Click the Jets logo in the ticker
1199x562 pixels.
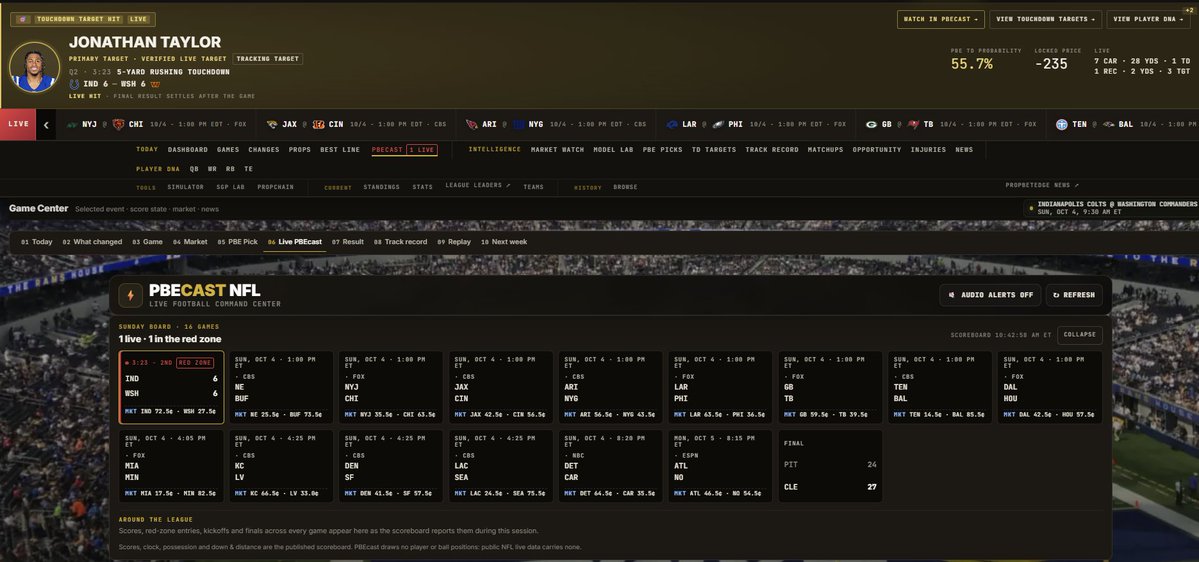pos(72,125)
